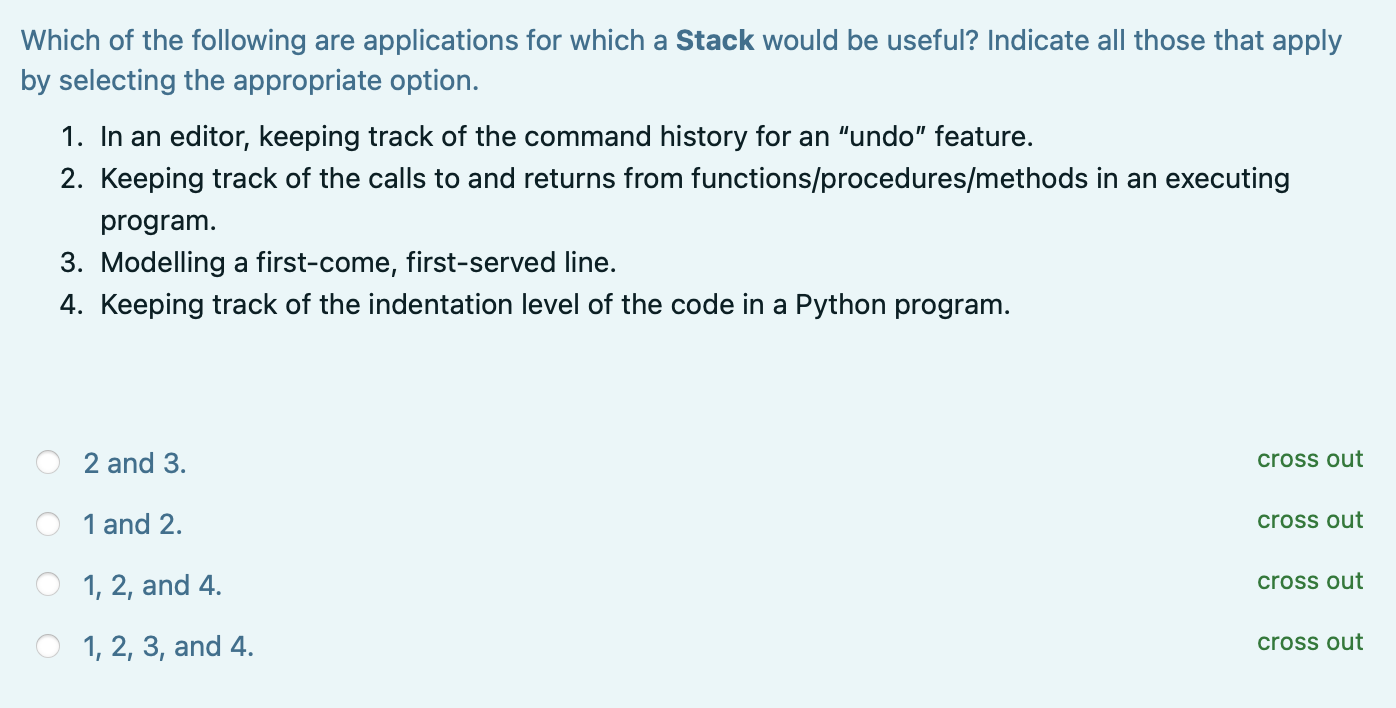Click the bold word "Stack" in the question

(715, 41)
